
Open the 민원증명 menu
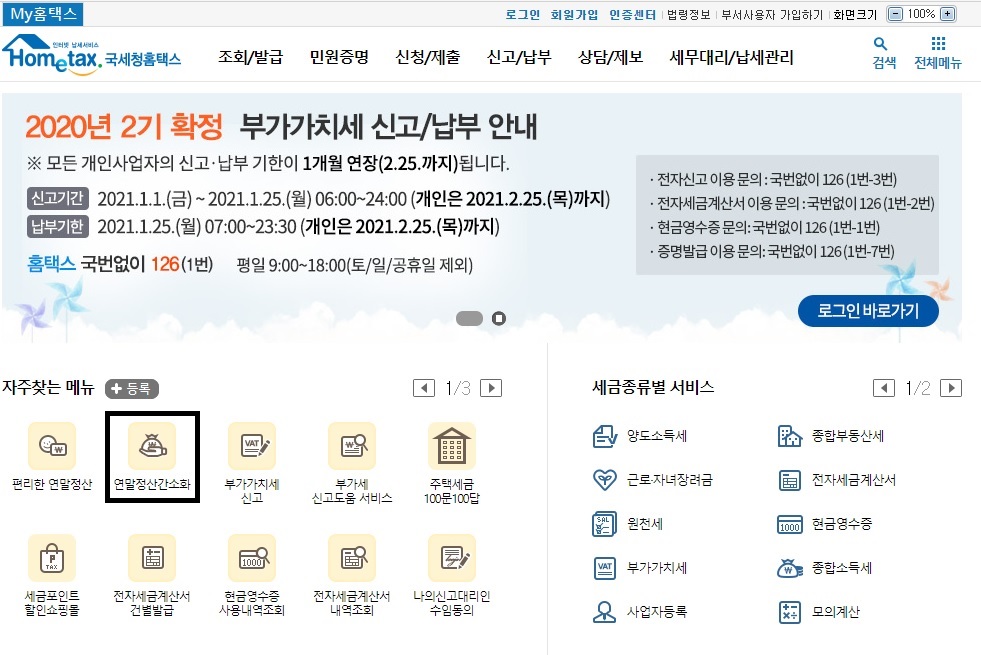tap(339, 58)
